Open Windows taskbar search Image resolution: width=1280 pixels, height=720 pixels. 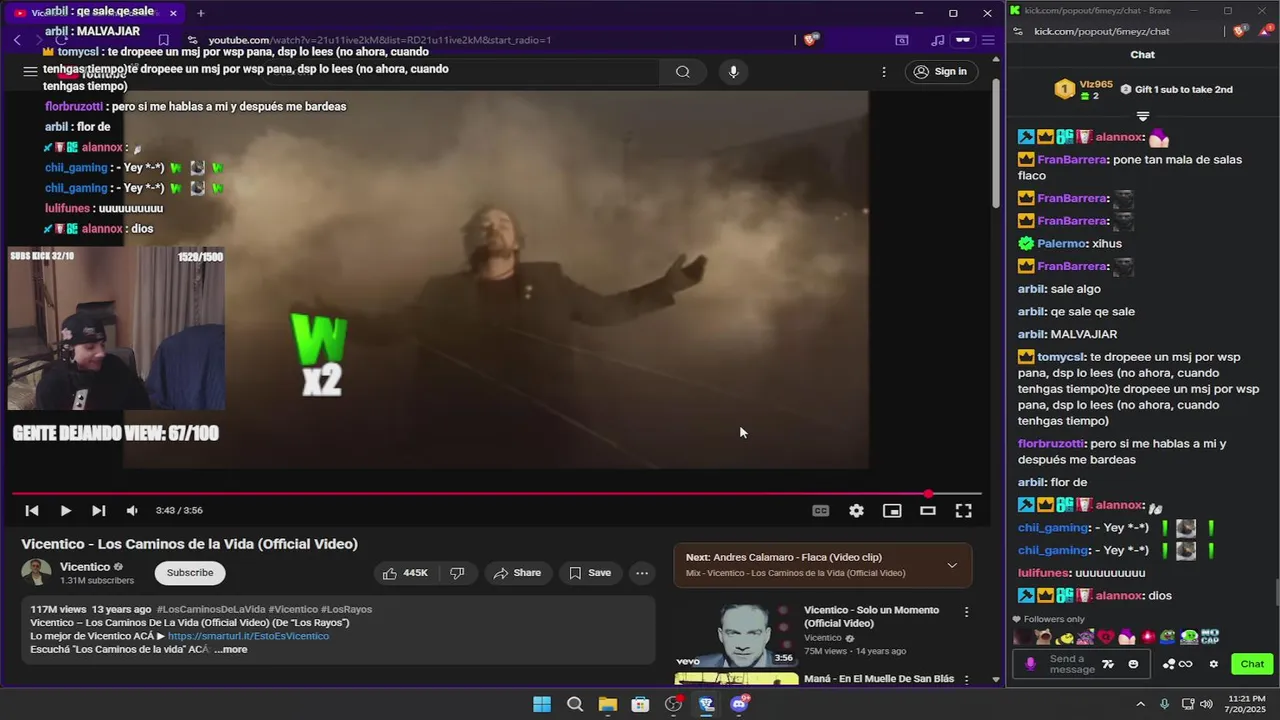(x=575, y=704)
